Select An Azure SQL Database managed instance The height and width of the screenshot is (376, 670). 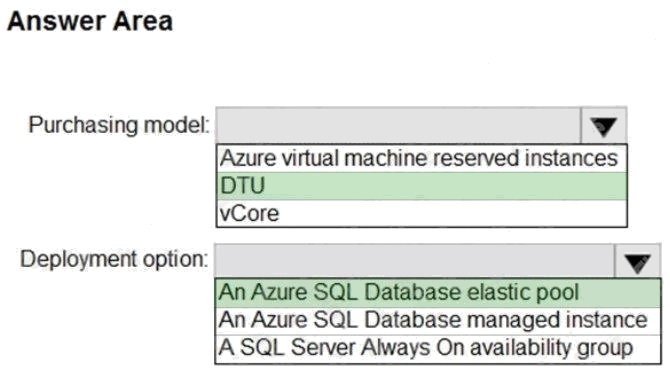pos(438,320)
